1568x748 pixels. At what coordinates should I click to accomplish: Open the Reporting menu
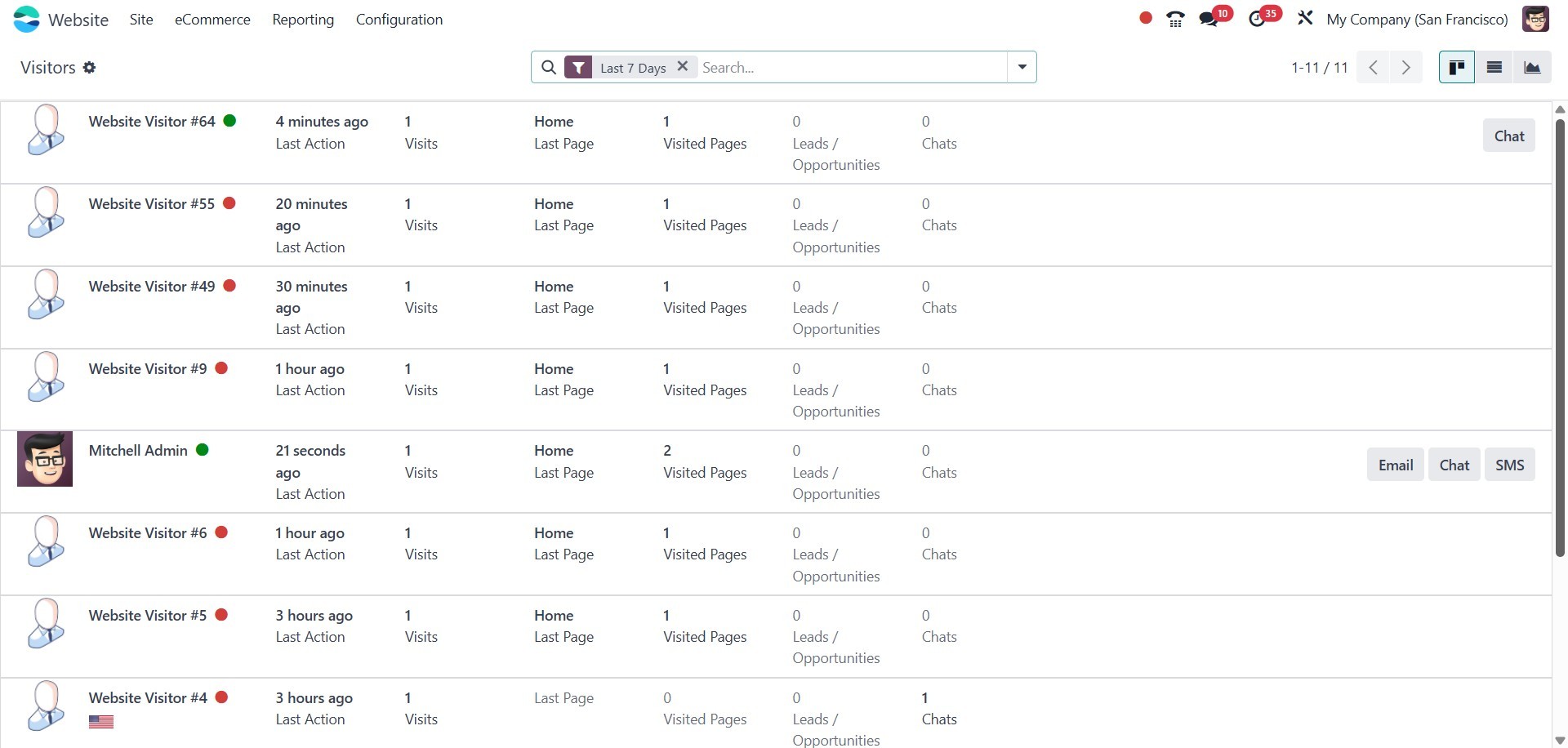pos(303,20)
